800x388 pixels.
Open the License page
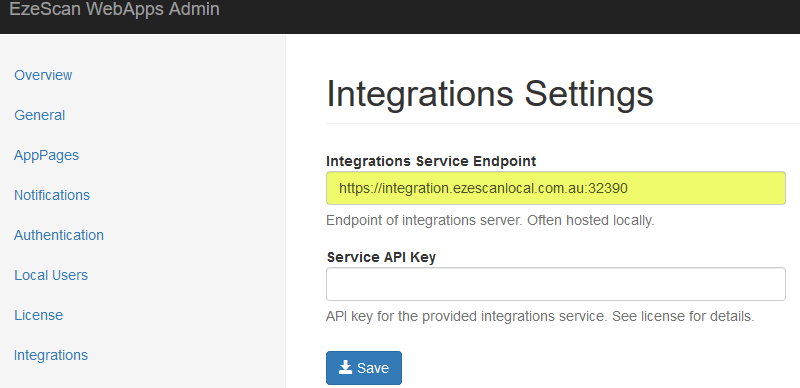click(x=39, y=315)
